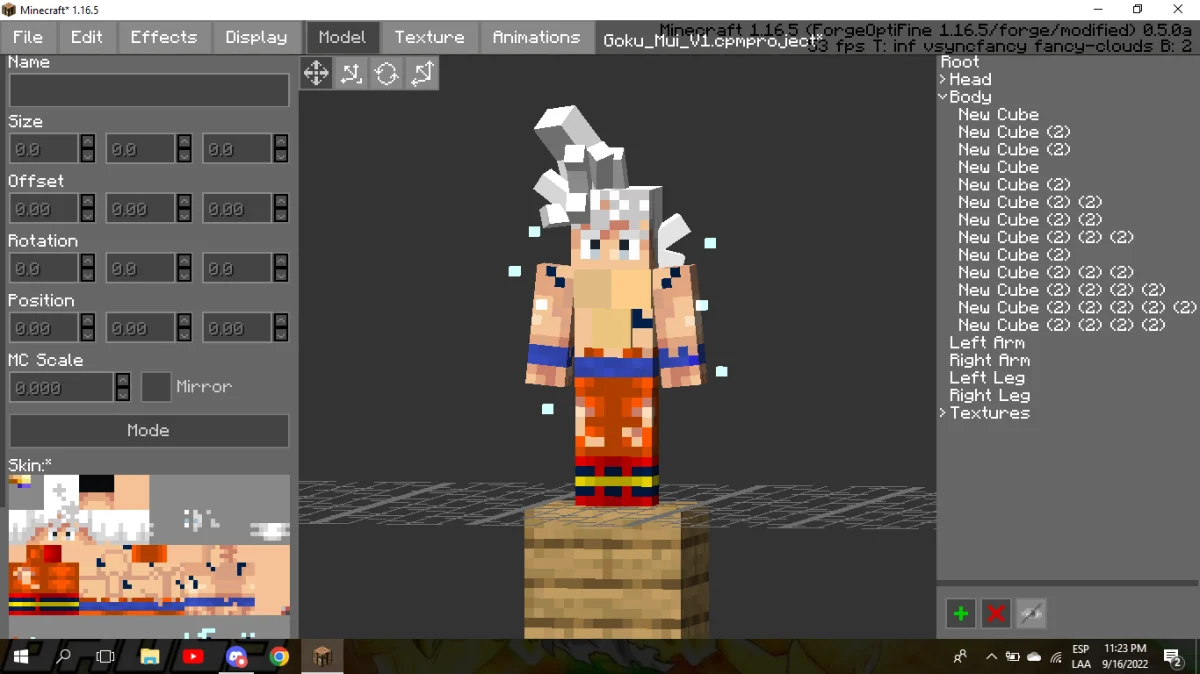1200x674 pixels.
Task: Select Left Arm in the model tree
Action: pyautogui.click(x=987, y=343)
